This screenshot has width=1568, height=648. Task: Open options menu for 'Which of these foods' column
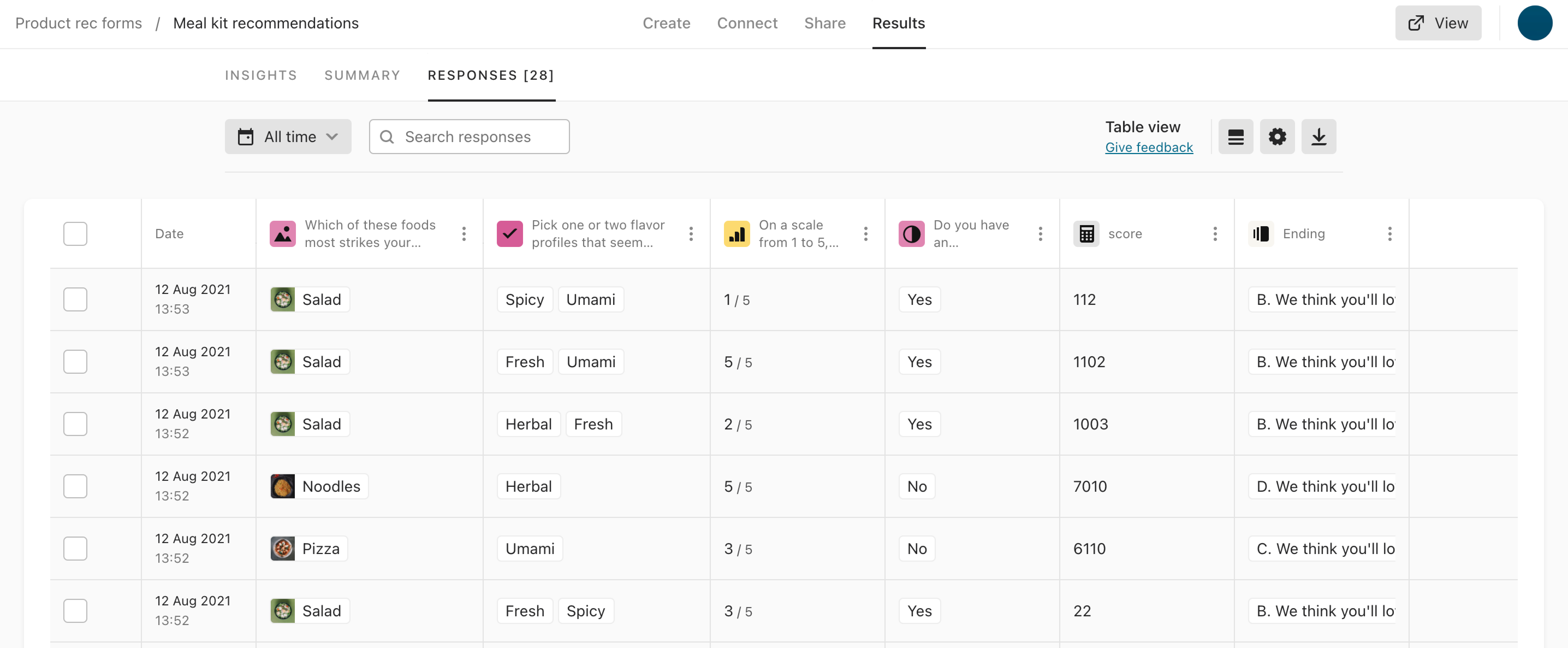464,234
